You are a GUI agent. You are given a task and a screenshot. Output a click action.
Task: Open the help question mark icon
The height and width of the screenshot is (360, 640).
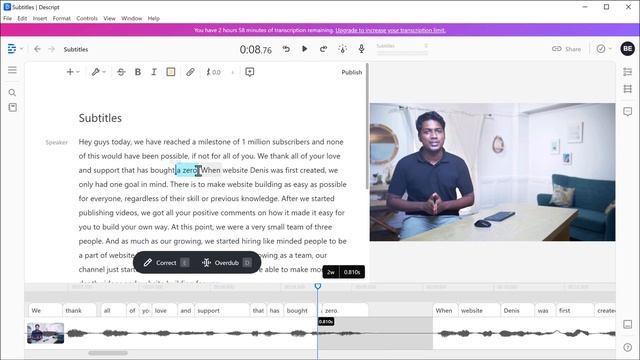click(628, 347)
